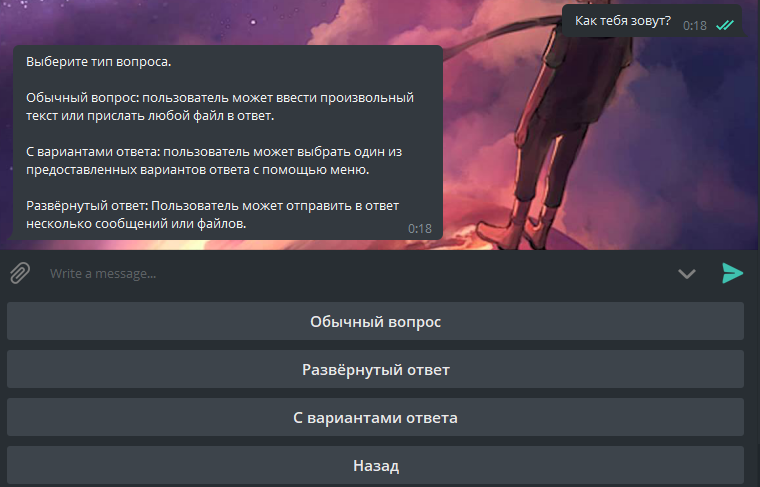Click the double checkmark read receipt
This screenshot has height=487, width=760.
(725, 25)
